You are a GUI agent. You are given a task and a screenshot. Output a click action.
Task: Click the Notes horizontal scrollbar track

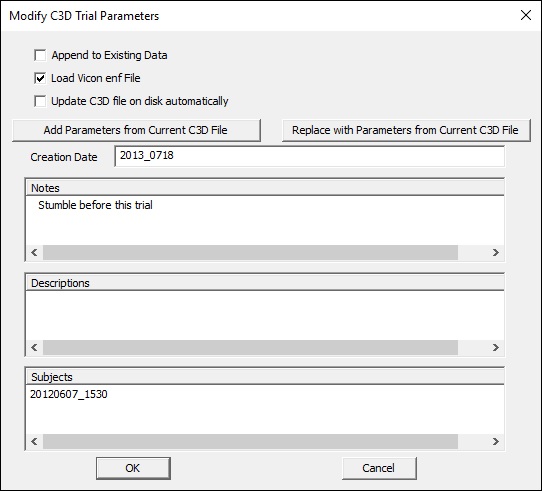250,252
